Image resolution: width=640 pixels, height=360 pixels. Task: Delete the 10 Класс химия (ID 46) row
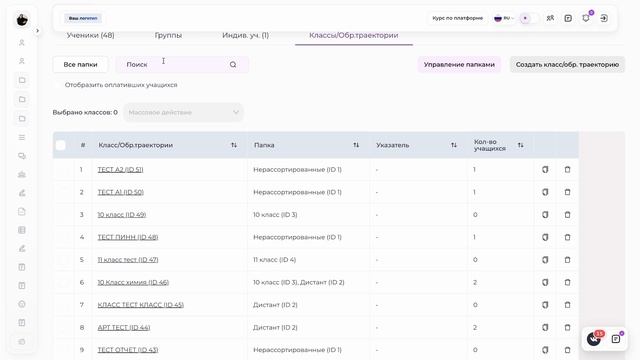(x=567, y=282)
